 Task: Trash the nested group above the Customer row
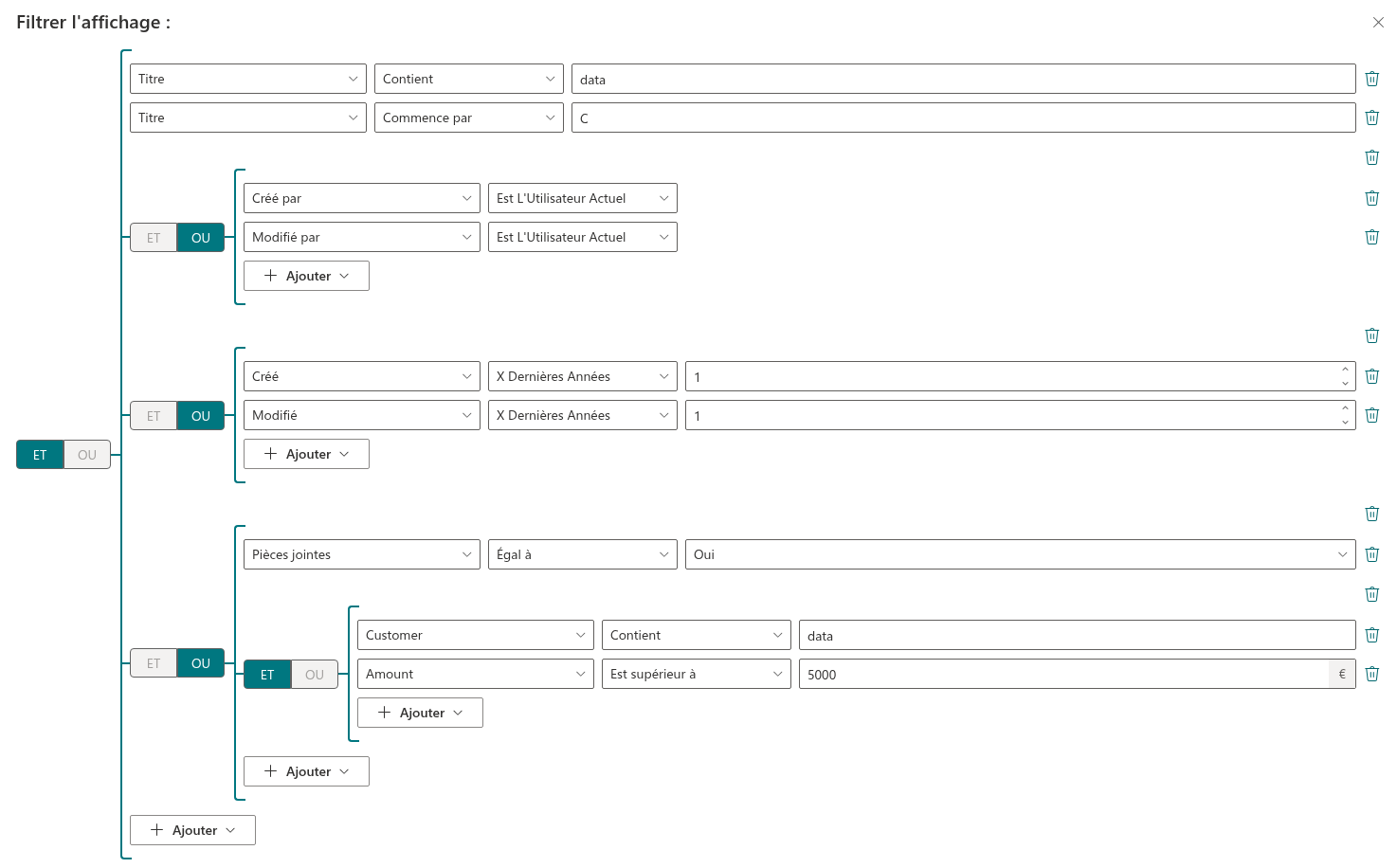(1371, 594)
